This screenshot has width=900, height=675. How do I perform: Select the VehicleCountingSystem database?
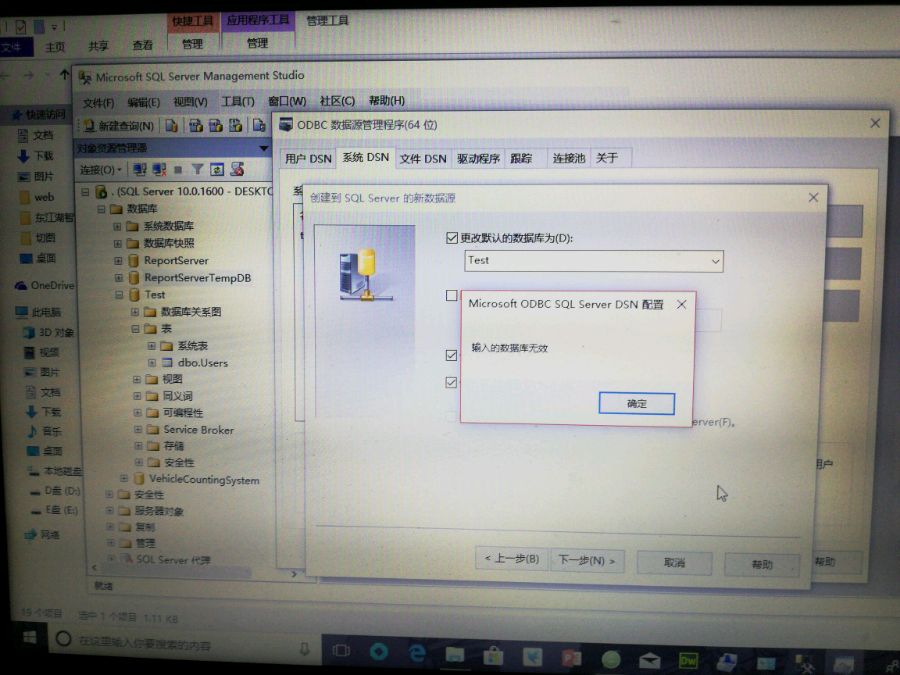204,479
